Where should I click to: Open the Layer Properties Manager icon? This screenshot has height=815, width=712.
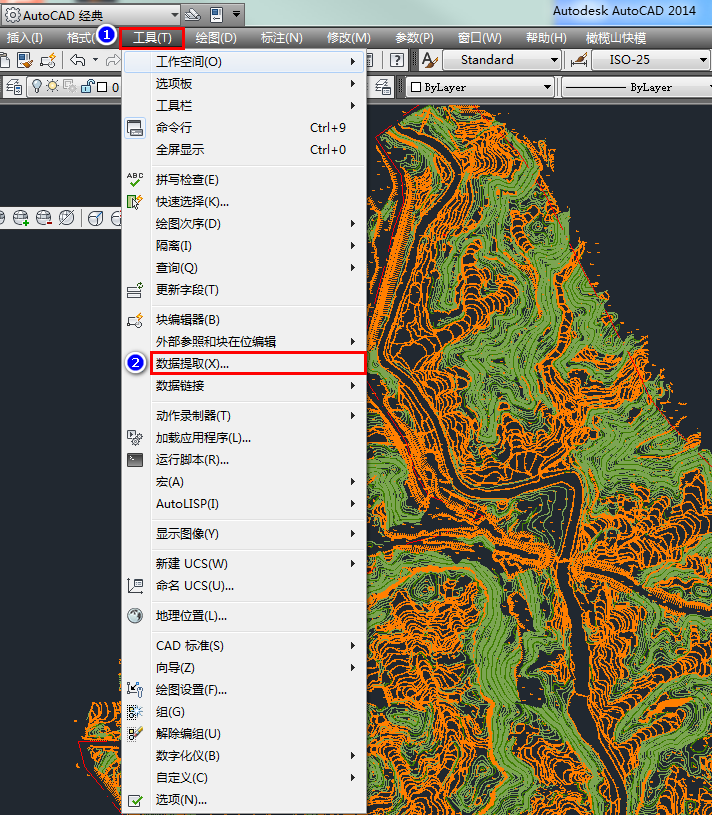coord(14,87)
